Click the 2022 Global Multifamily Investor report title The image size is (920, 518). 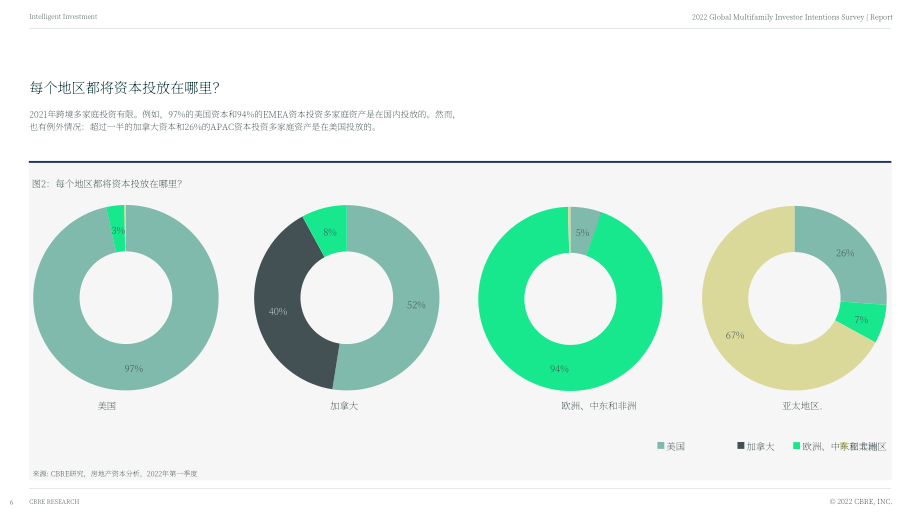(792, 17)
